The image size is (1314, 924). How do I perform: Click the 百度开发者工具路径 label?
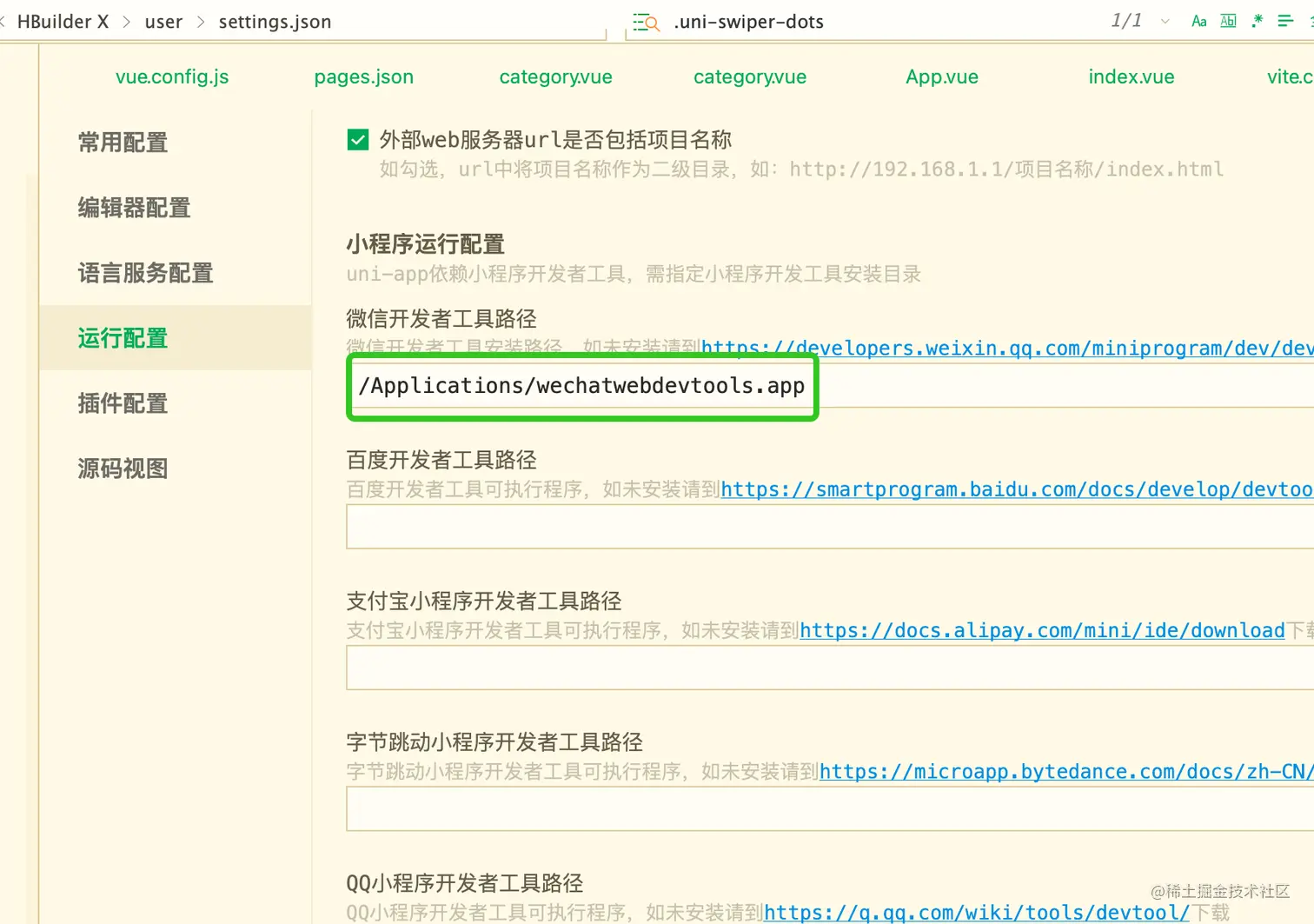click(x=441, y=460)
